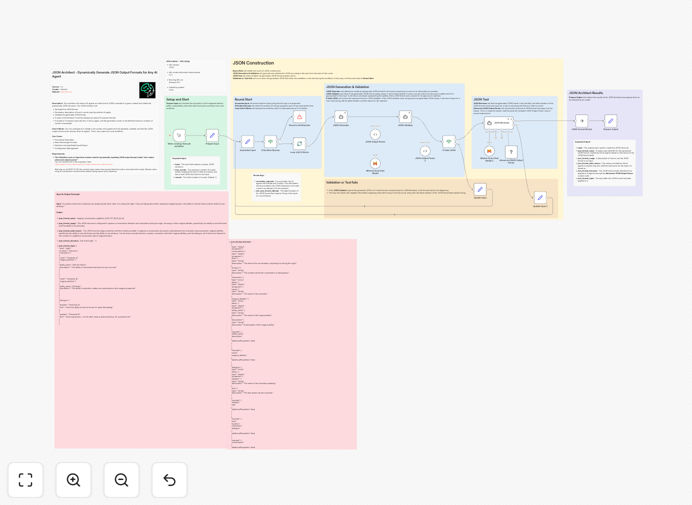Click the JSON Construction sticky title

253,63
